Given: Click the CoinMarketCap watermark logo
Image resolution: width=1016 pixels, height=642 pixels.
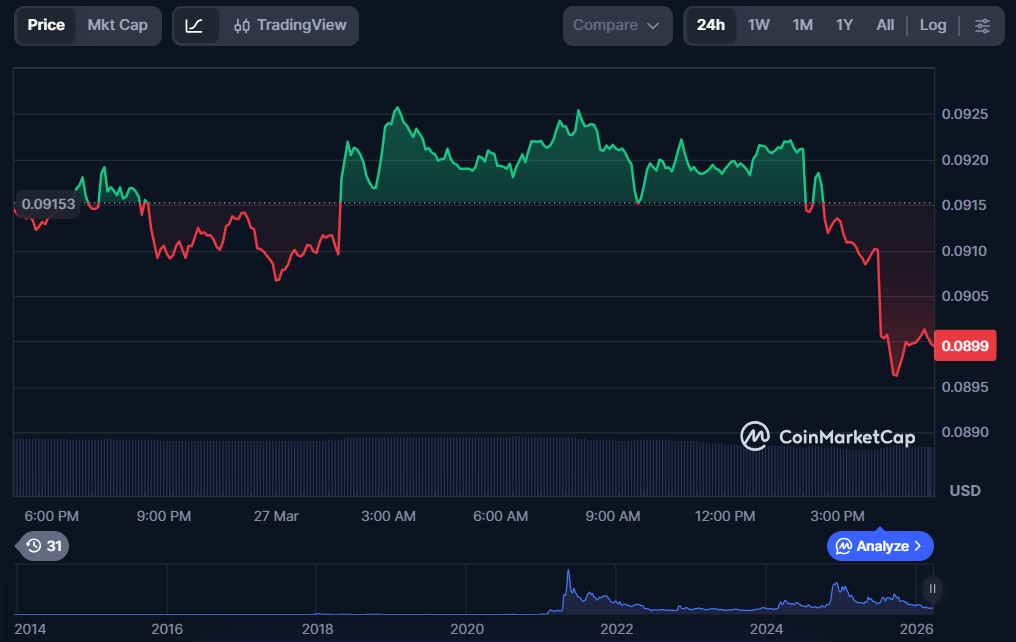Looking at the screenshot, I should point(827,436).
